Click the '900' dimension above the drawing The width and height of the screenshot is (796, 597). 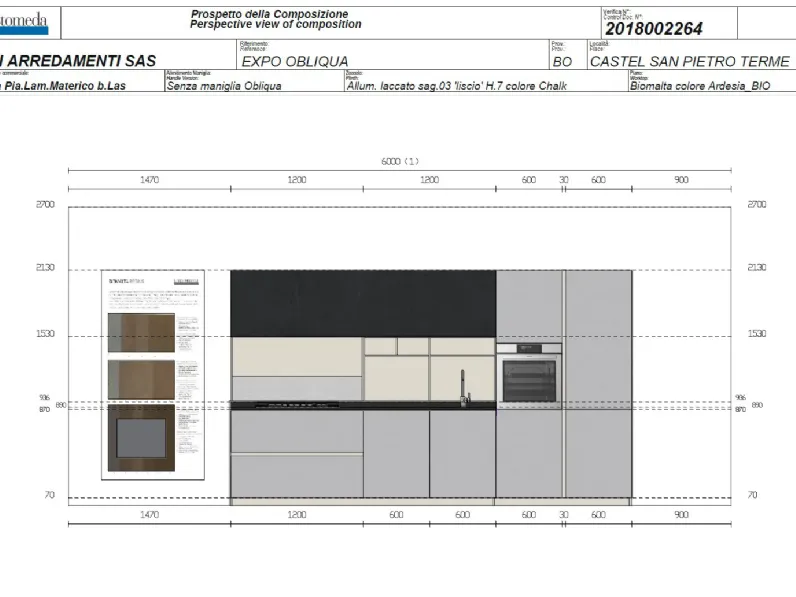pyautogui.click(x=681, y=180)
